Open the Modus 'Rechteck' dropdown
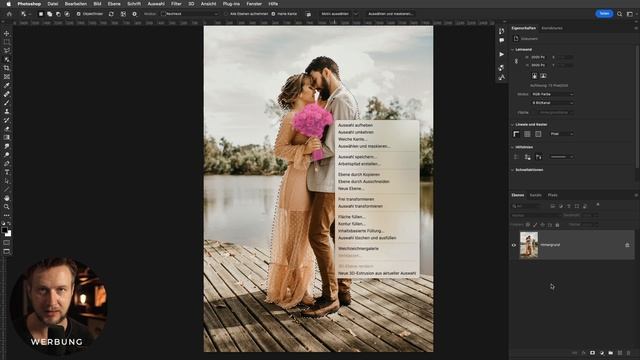Screen dimensions: 640x360 pos(190,14)
